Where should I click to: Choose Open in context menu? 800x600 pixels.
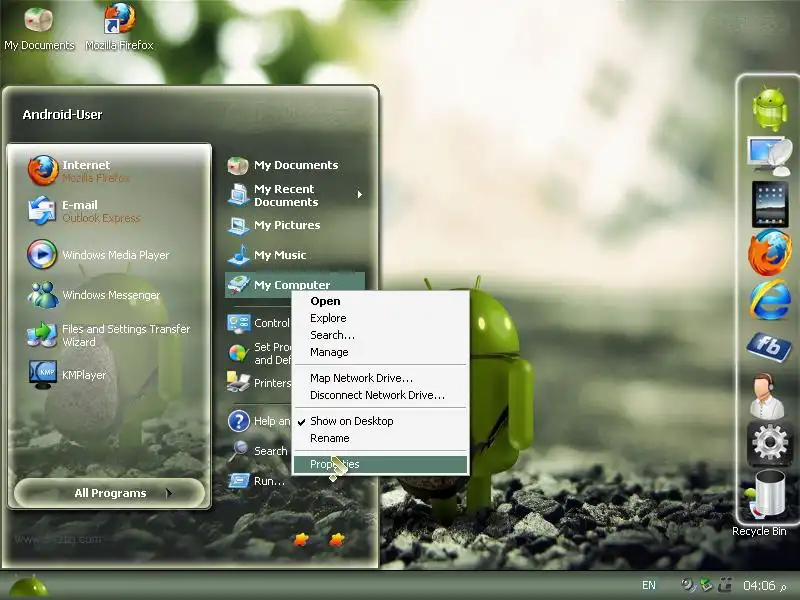pyautogui.click(x=381, y=301)
